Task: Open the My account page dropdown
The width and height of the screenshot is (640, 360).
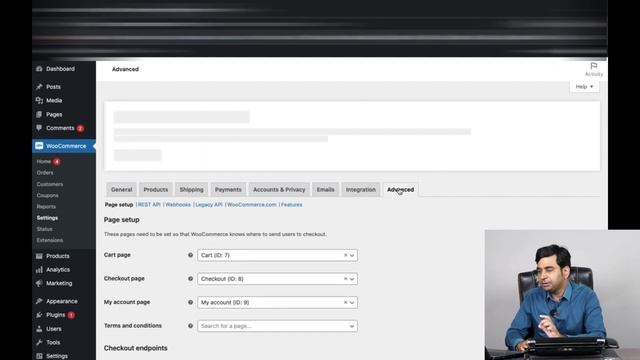Action: (x=278, y=302)
